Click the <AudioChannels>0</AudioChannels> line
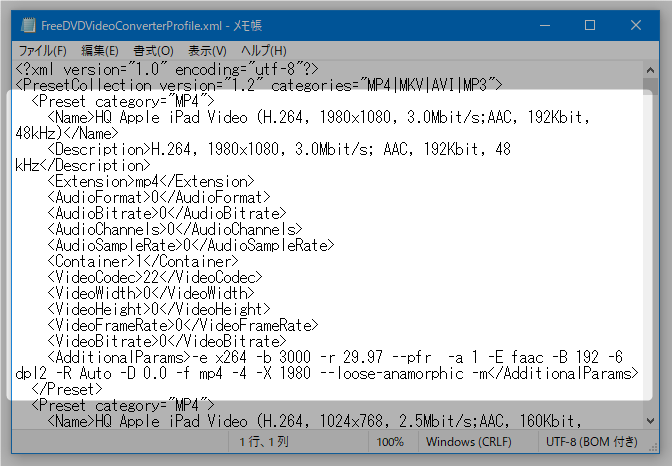The width and height of the screenshot is (672, 466). (175, 230)
